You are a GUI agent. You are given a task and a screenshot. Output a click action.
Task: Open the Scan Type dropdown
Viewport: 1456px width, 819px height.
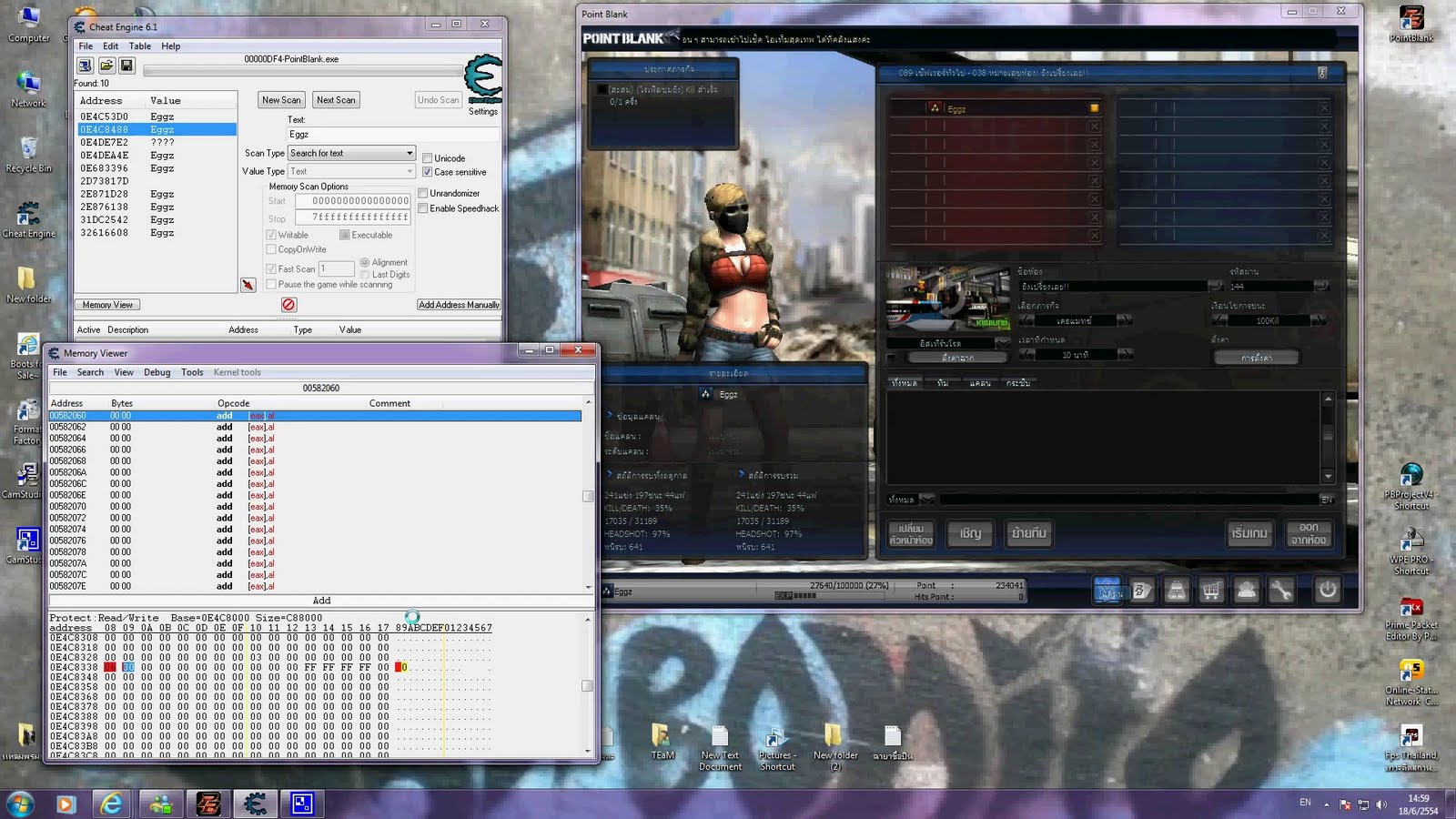point(351,153)
